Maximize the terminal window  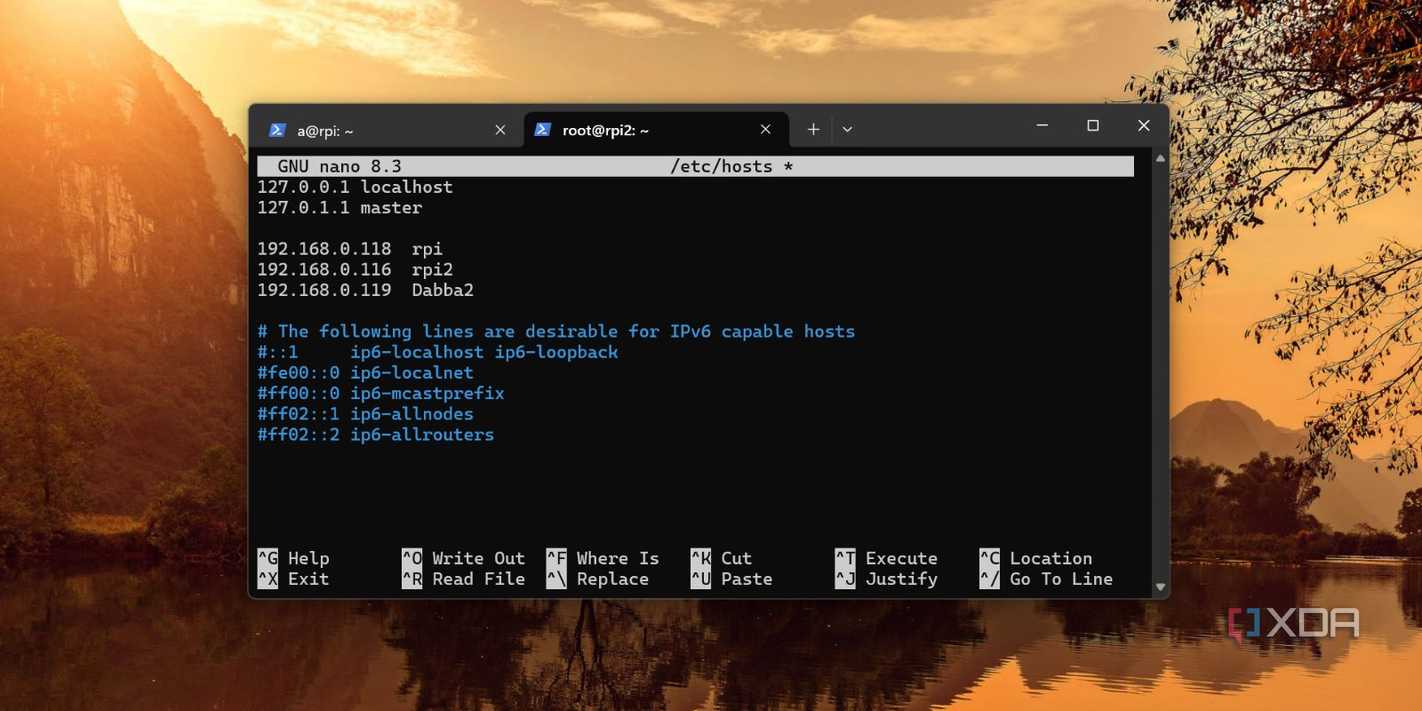(1093, 126)
